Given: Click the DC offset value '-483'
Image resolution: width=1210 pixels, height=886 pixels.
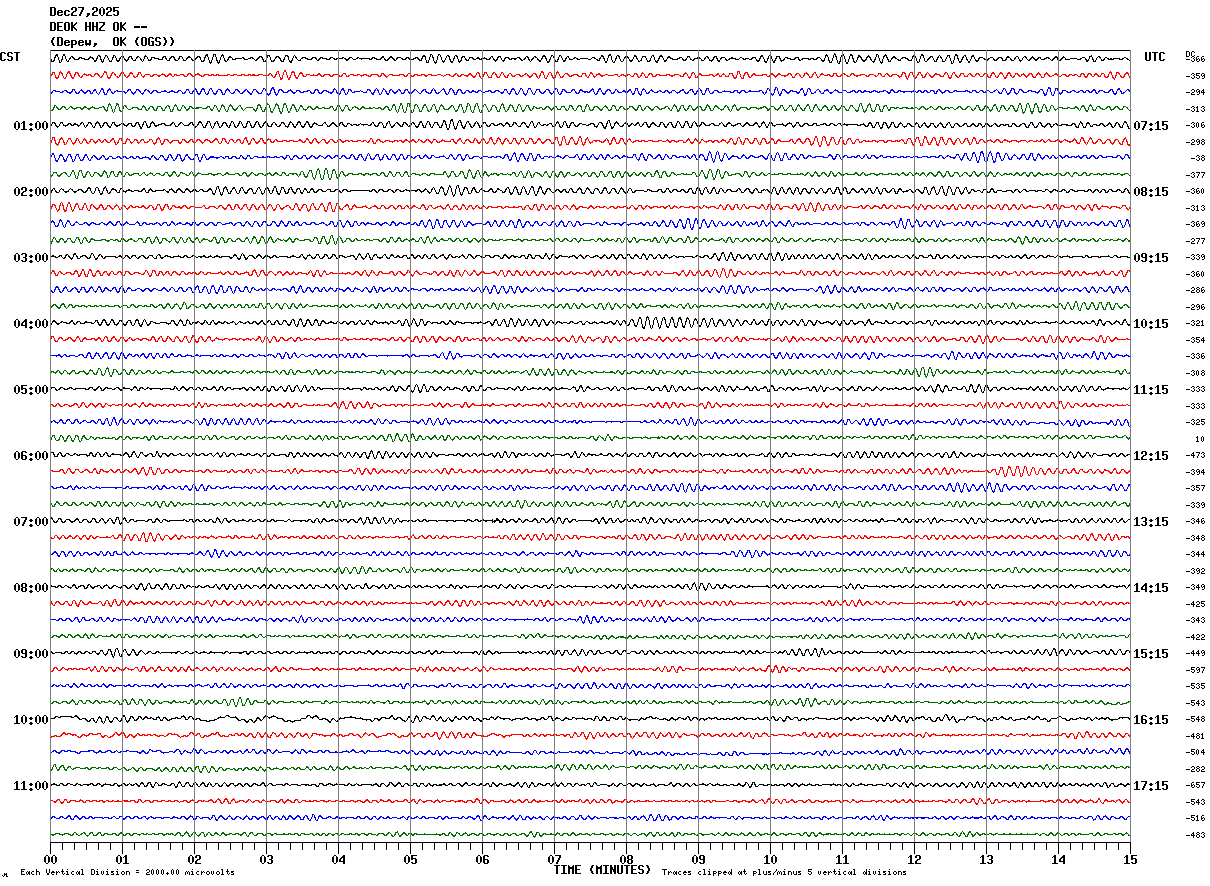Looking at the screenshot, I should click(1195, 835).
